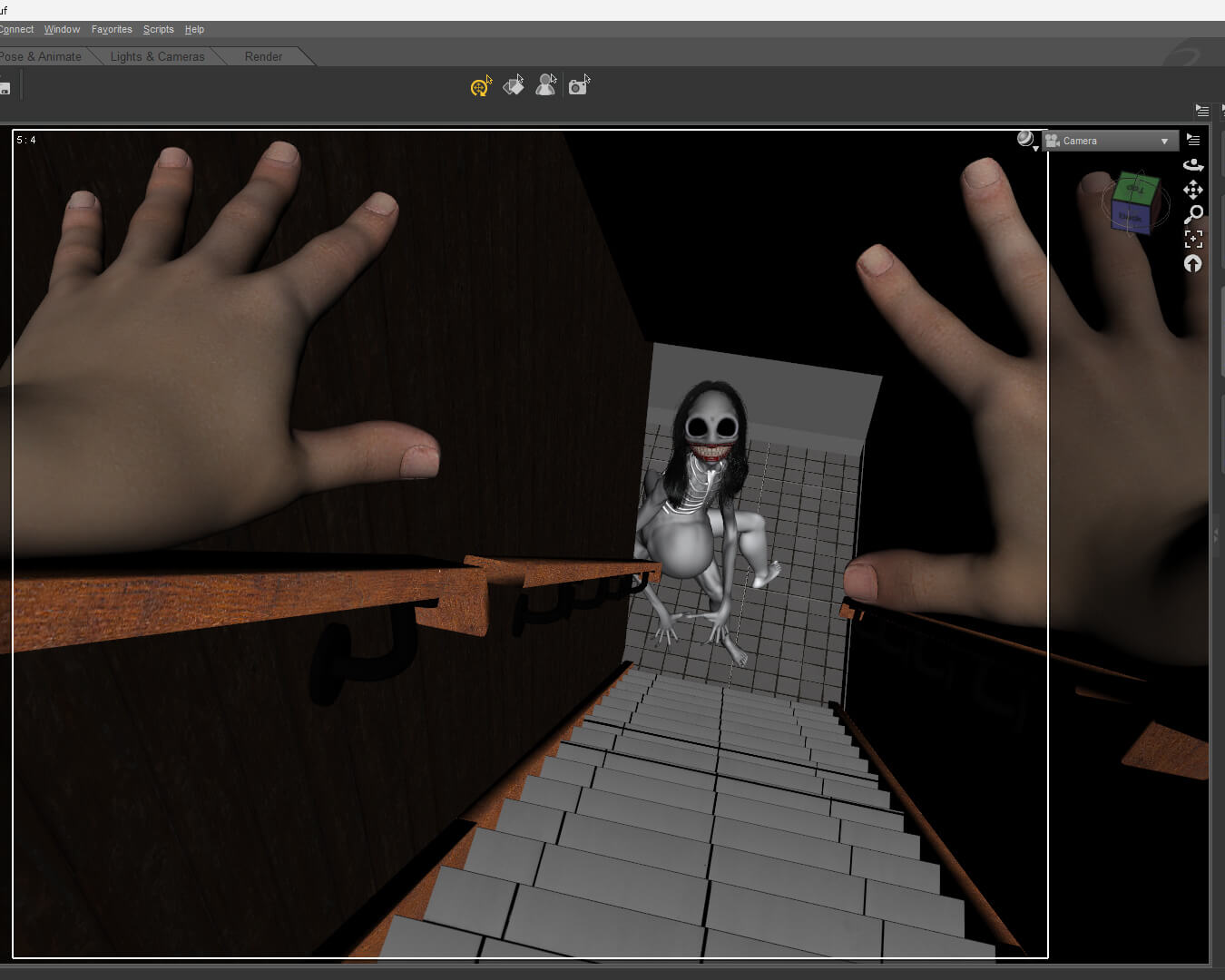Activate the figure Node Selection tool
Screen dimensions: 1225x980
545,85
